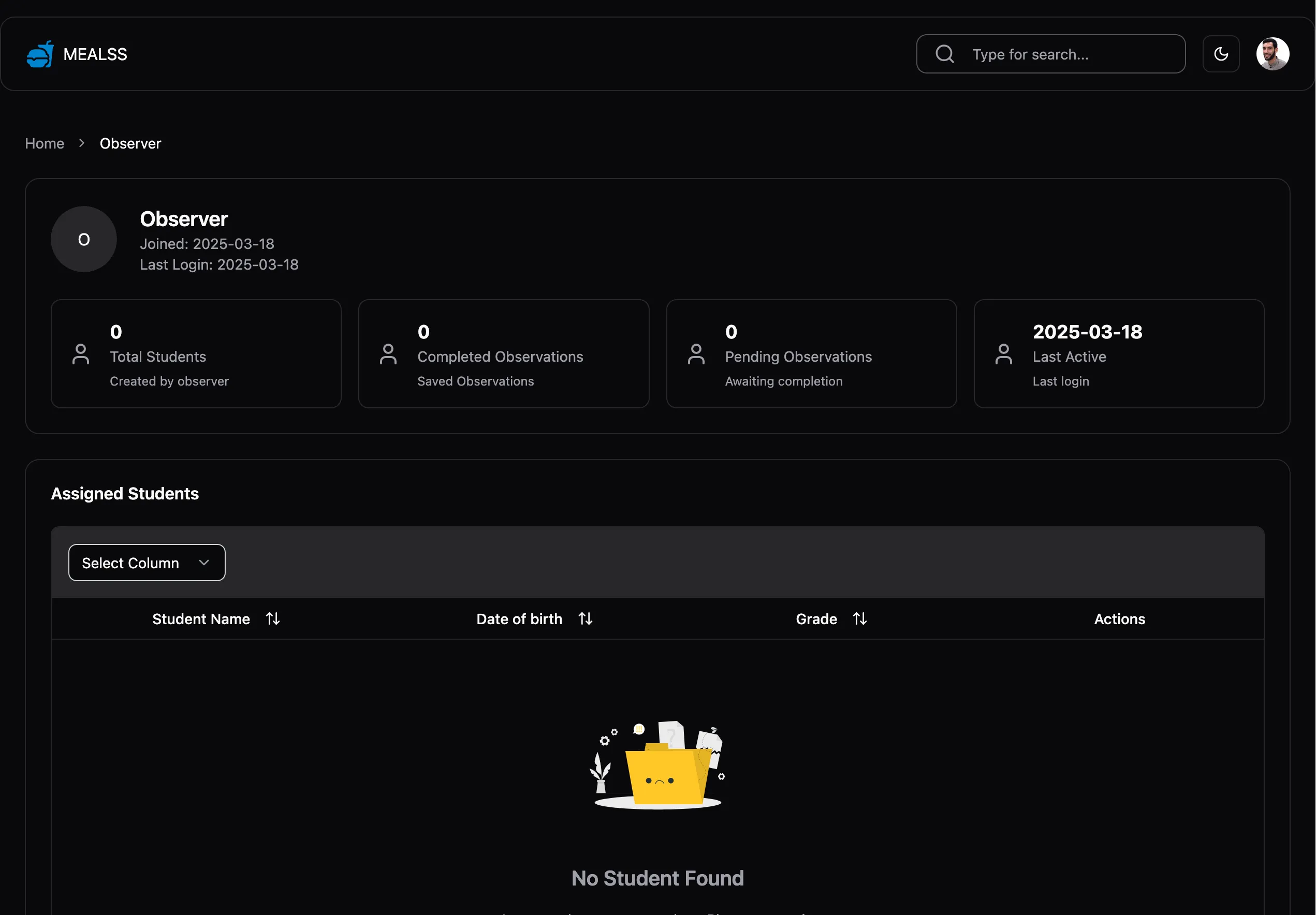
Task: Click the MEALSS logo icon
Action: 40,54
